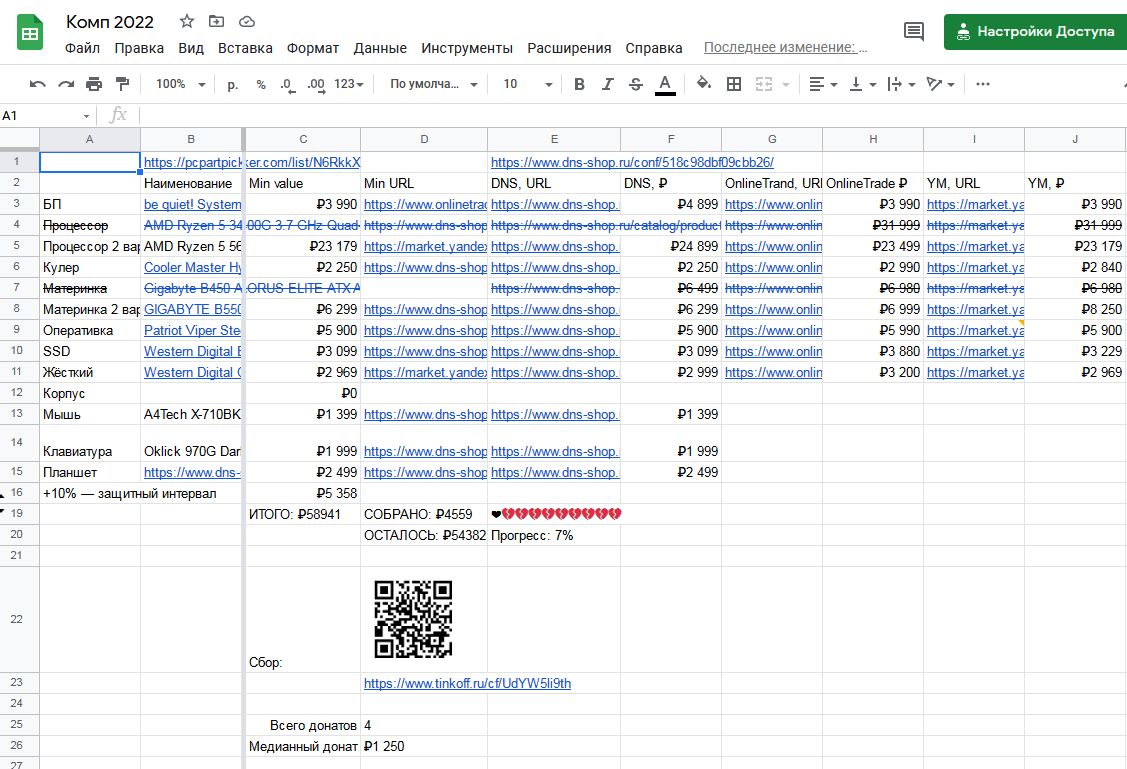Open the Вид menu
Image resolution: width=1127 pixels, height=769 pixels.
pos(191,48)
